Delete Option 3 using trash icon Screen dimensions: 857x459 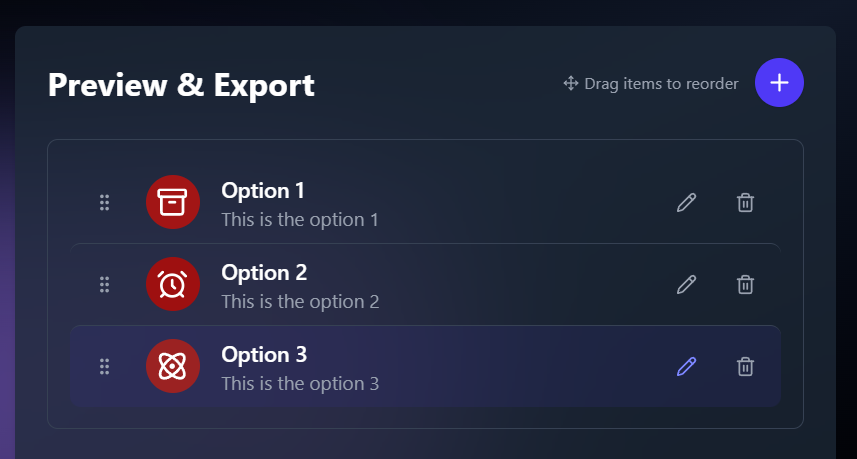coord(746,367)
